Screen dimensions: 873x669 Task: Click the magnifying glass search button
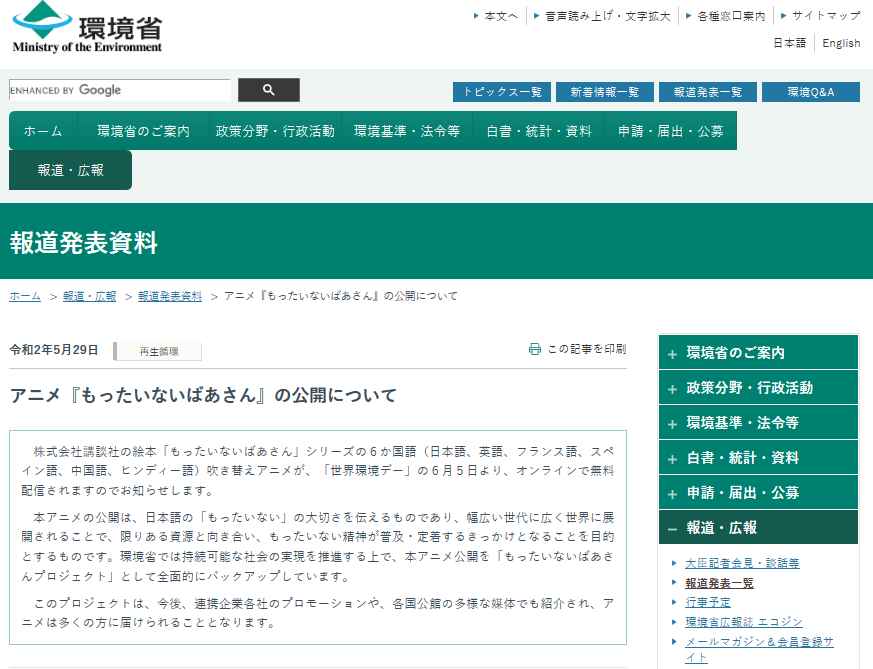point(268,90)
